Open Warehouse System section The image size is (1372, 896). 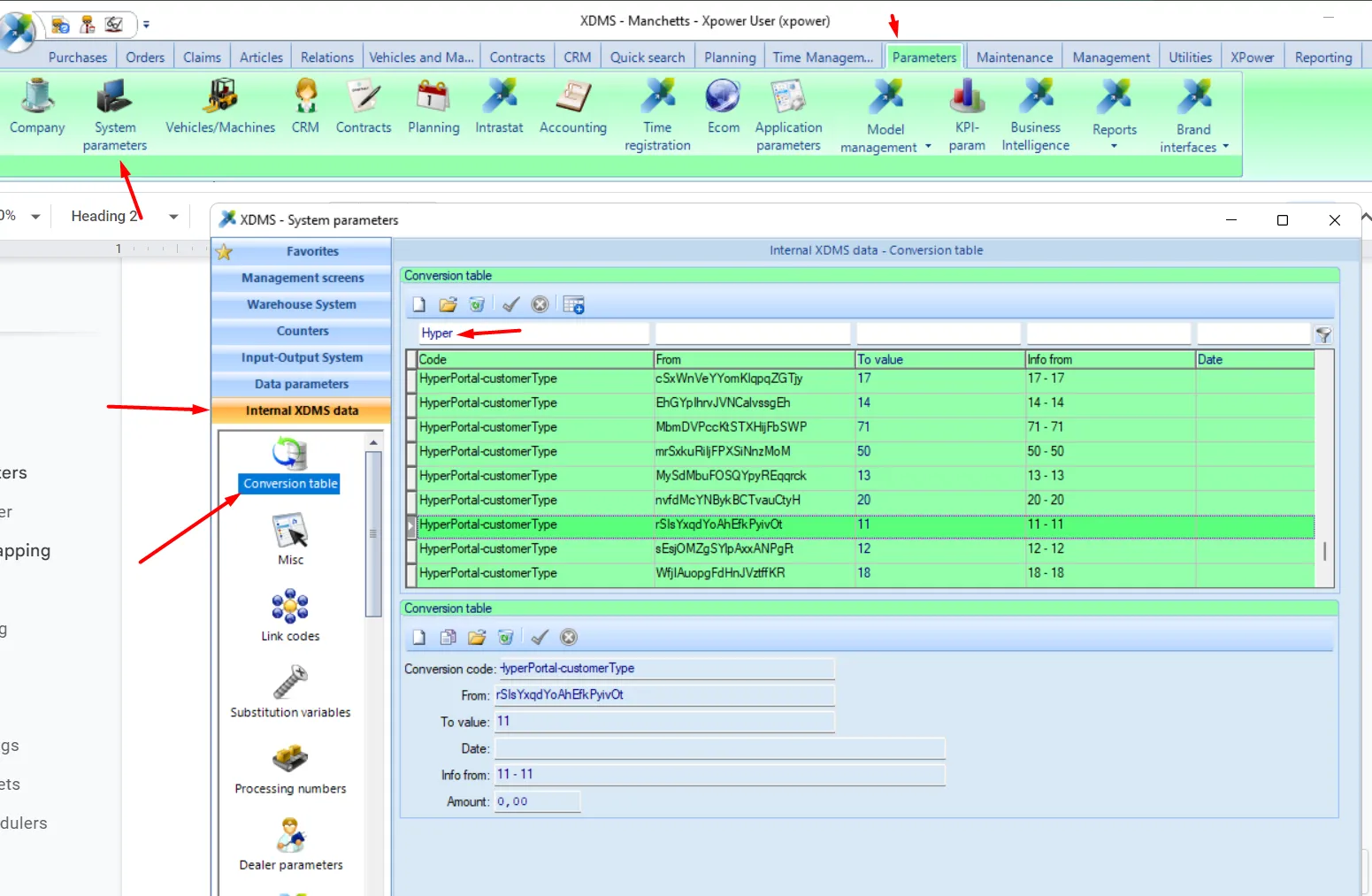(x=301, y=304)
